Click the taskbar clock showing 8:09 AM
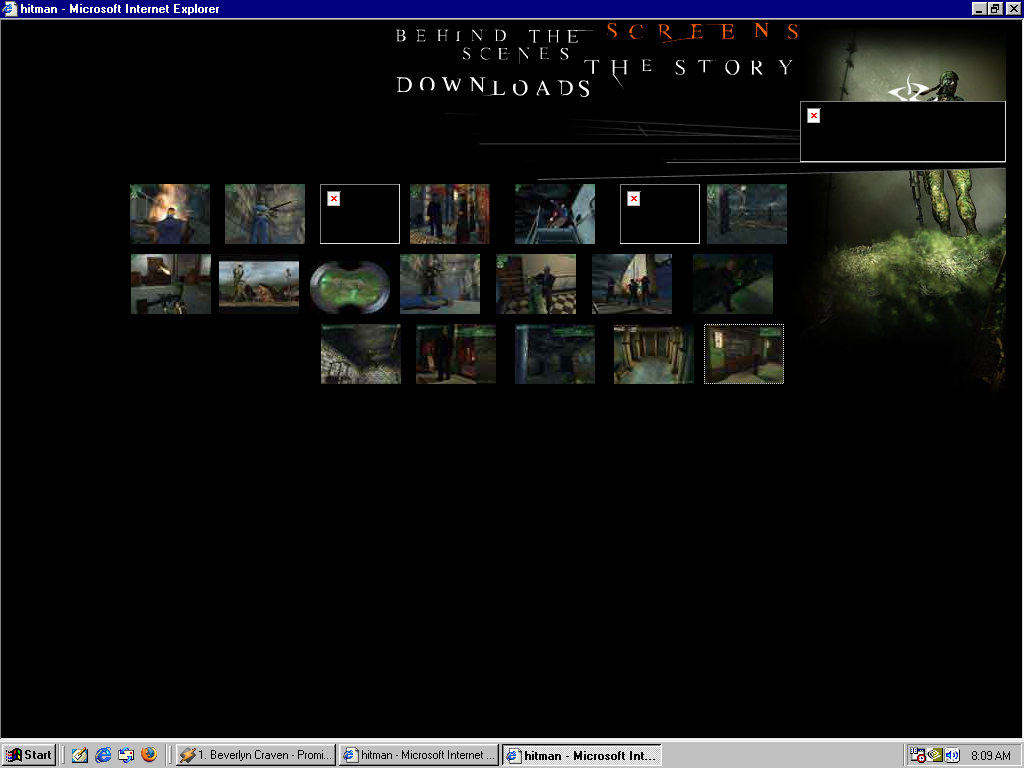1024x768 pixels. 990,755
